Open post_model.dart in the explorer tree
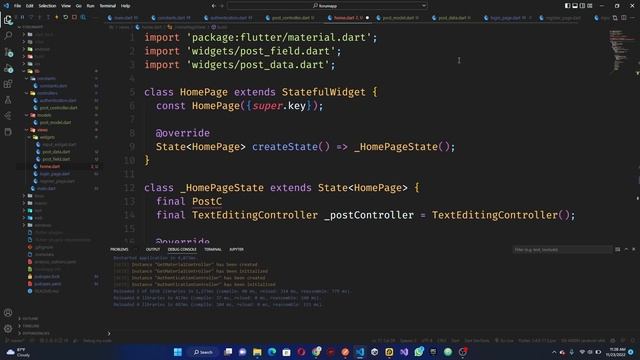 (x=55, y=122)
